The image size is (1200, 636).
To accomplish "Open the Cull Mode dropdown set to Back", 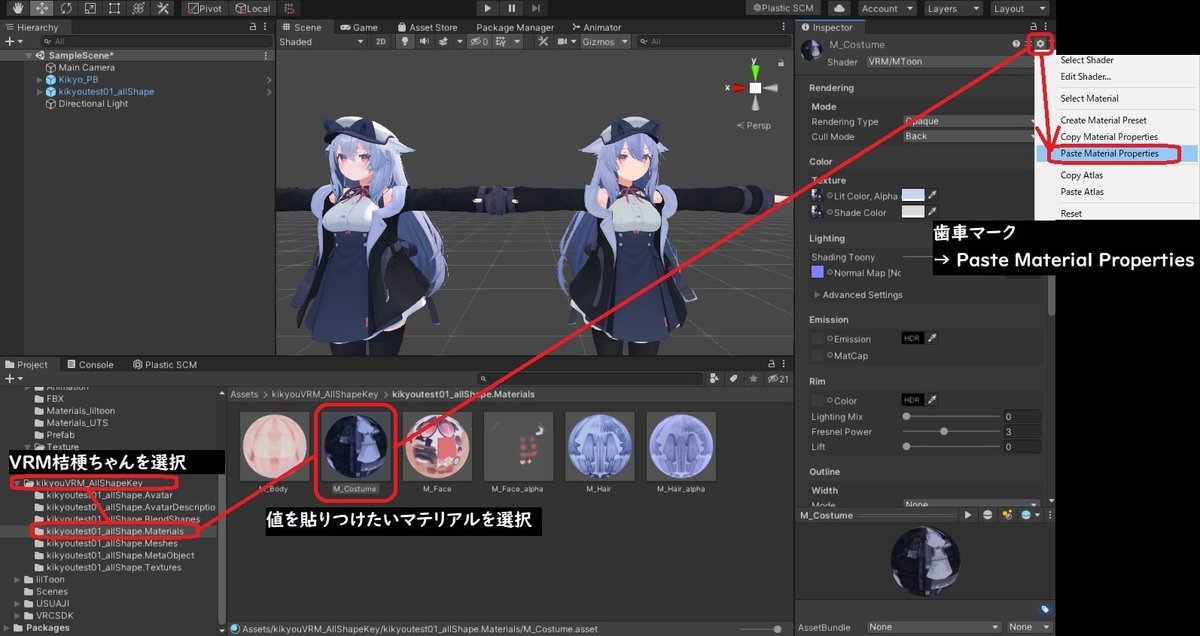I will pyautogui.click(x=968, y=136).
